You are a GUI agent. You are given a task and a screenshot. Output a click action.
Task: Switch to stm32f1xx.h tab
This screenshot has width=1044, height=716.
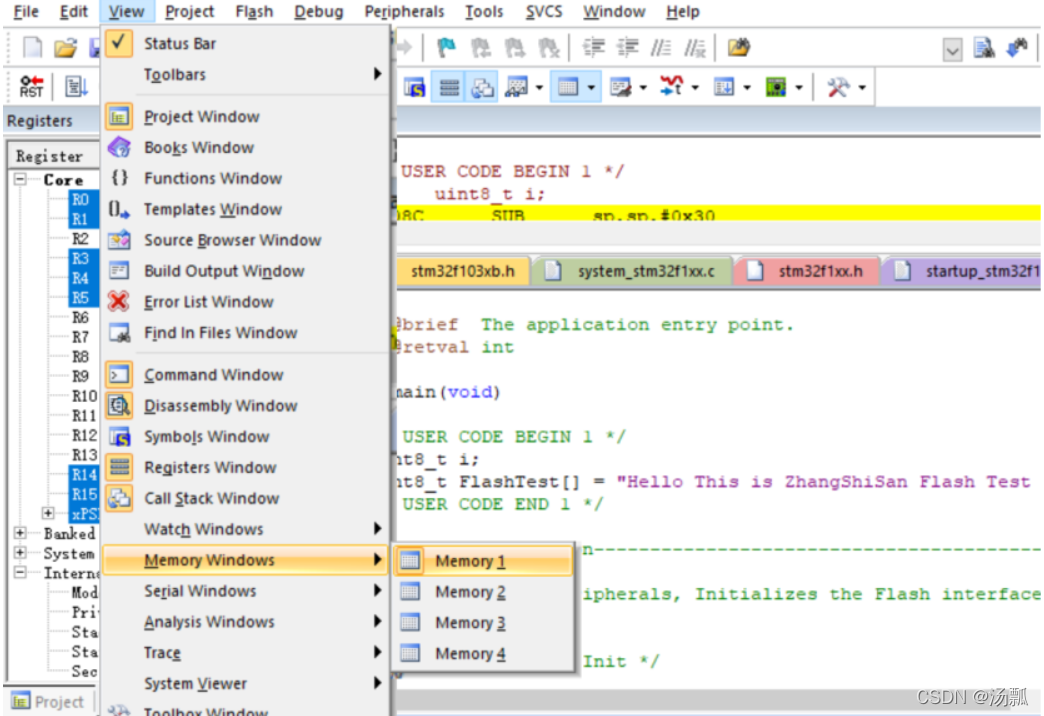coord(807,271)
